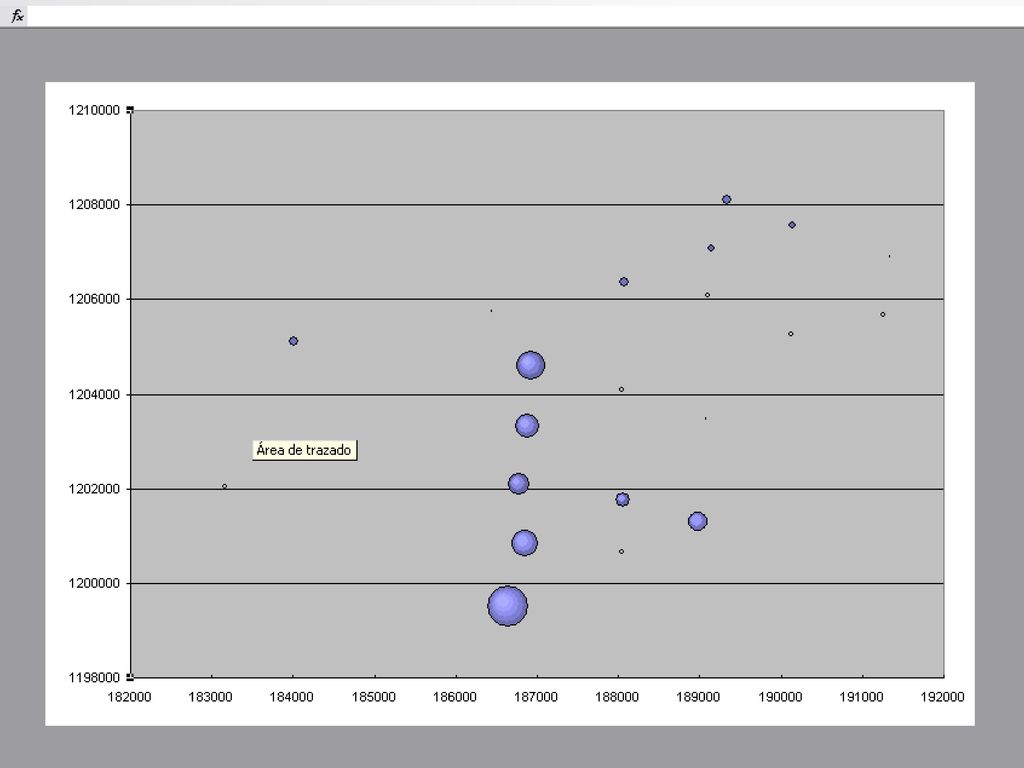Image resolution: width=1024 pixels, height=768 pixels.
Task: Select the 183000 horizontal axis label
Action: [210, 697]
